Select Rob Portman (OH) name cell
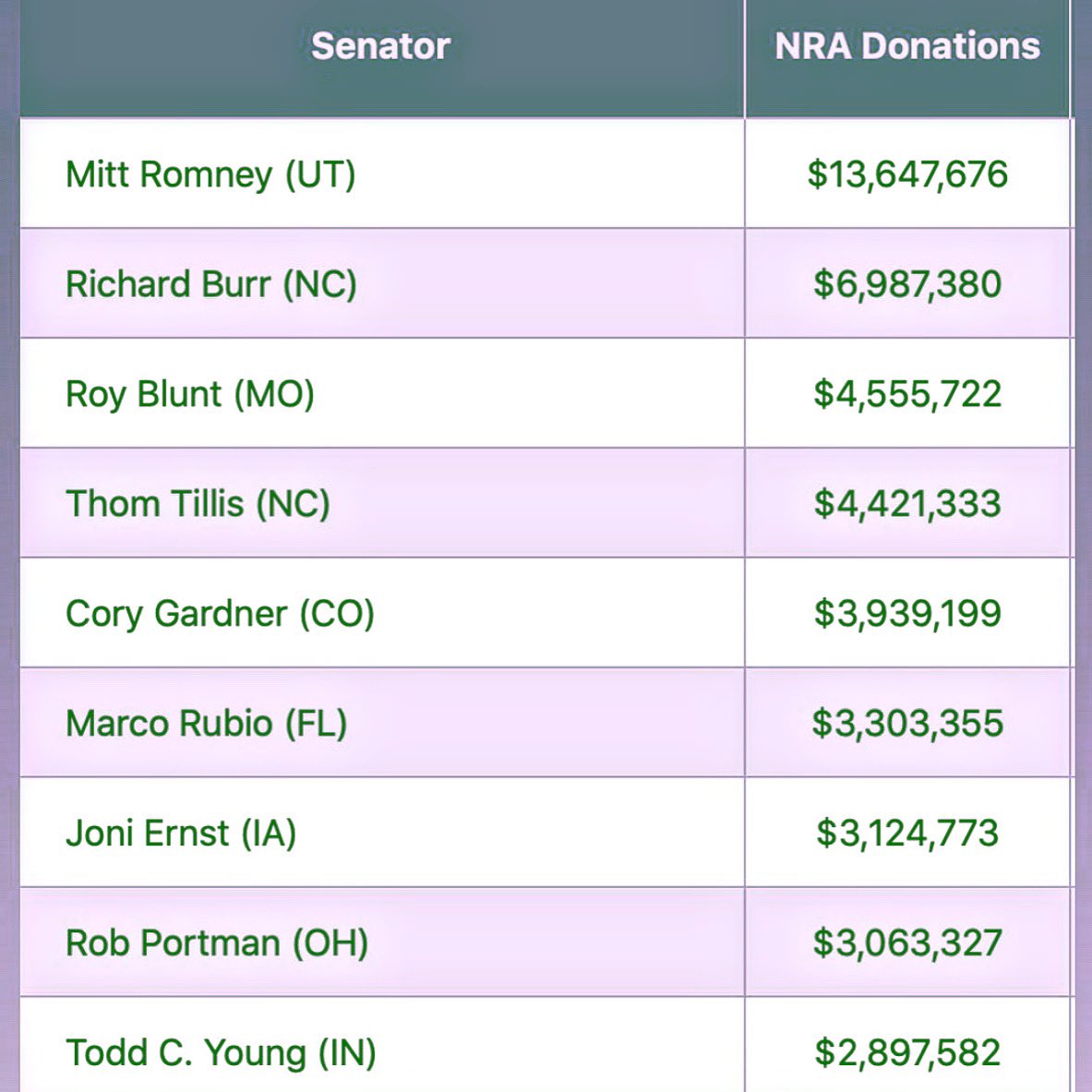This screenshot has height=1092, width=1092. (217, 943)
